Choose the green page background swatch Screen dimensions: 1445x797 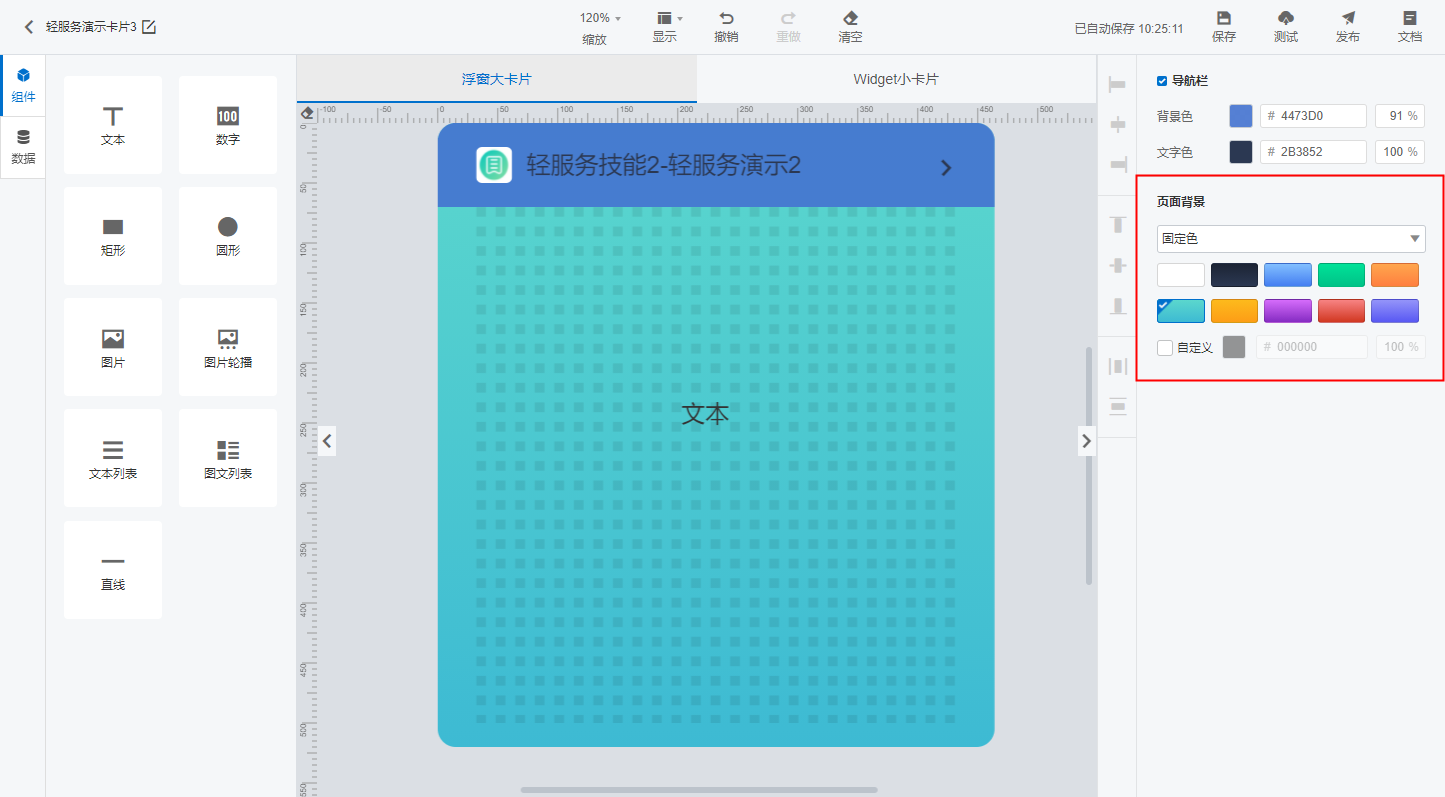point(1341,275)
